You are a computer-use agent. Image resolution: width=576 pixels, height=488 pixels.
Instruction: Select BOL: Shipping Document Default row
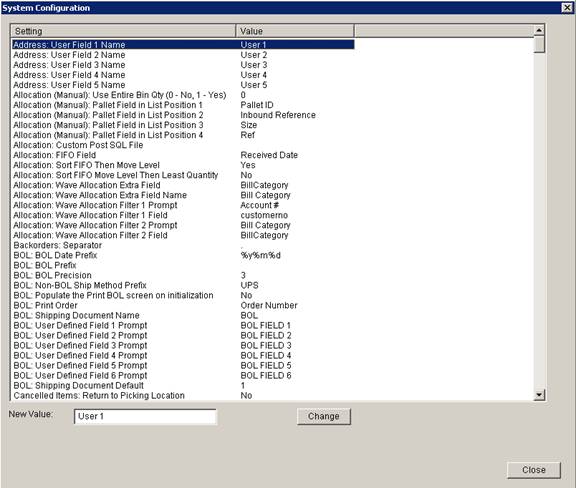tap(183, 386)
